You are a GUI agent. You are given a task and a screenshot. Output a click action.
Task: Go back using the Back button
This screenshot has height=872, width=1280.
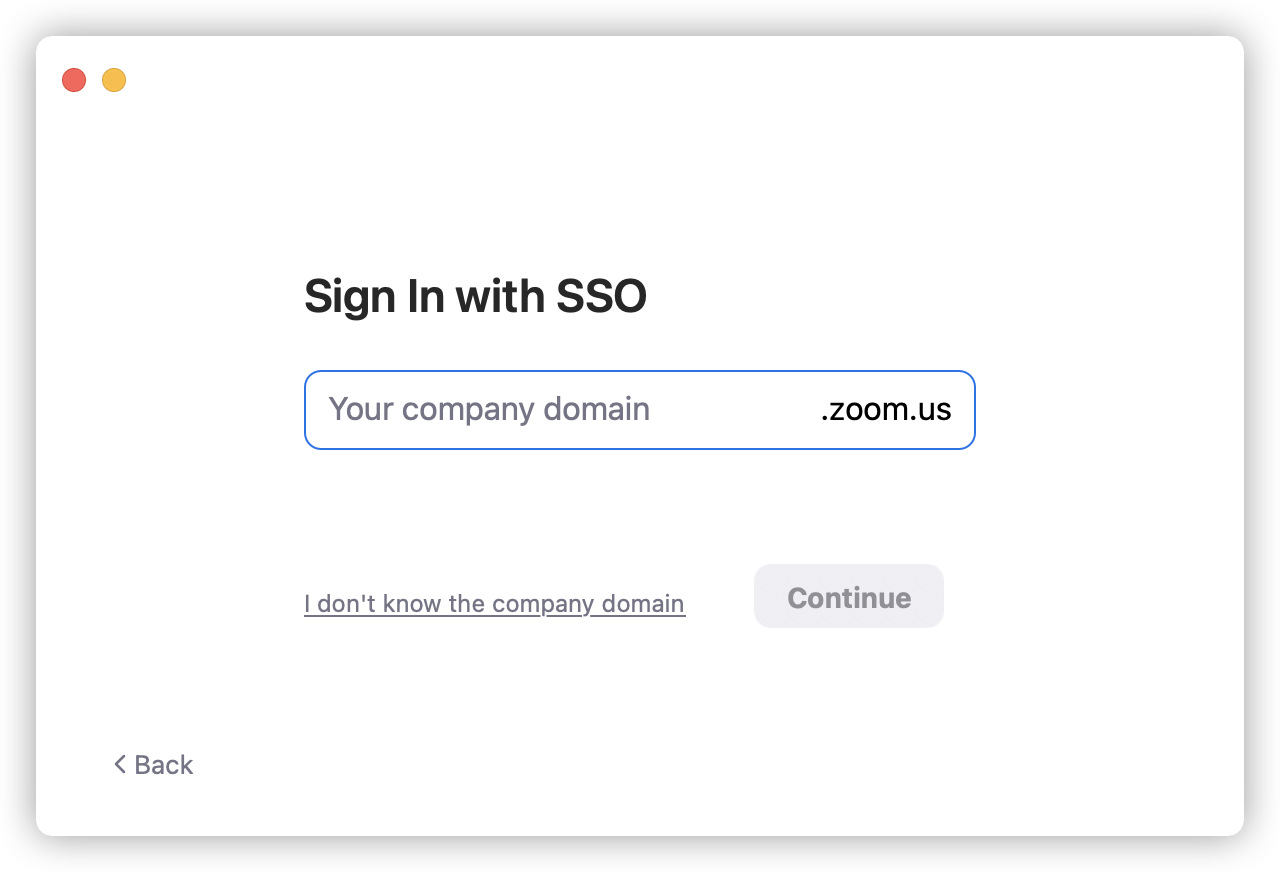[x=153, y=765]
